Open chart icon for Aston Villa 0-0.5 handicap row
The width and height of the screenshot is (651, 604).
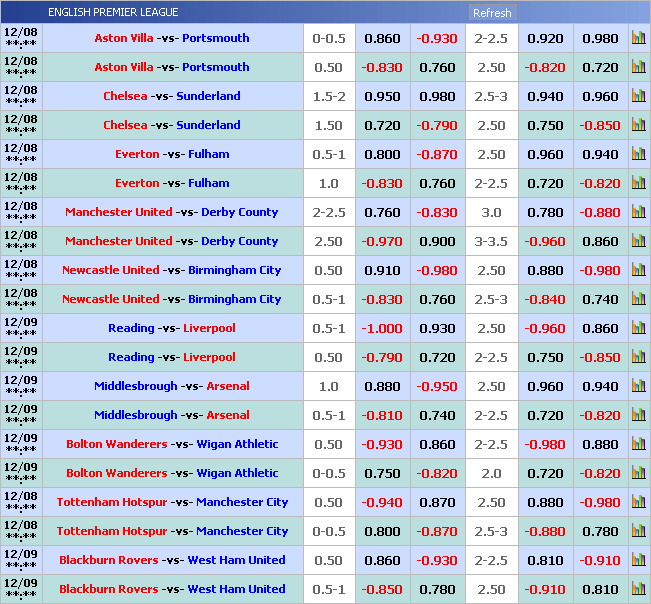click(x=638, y=38)
